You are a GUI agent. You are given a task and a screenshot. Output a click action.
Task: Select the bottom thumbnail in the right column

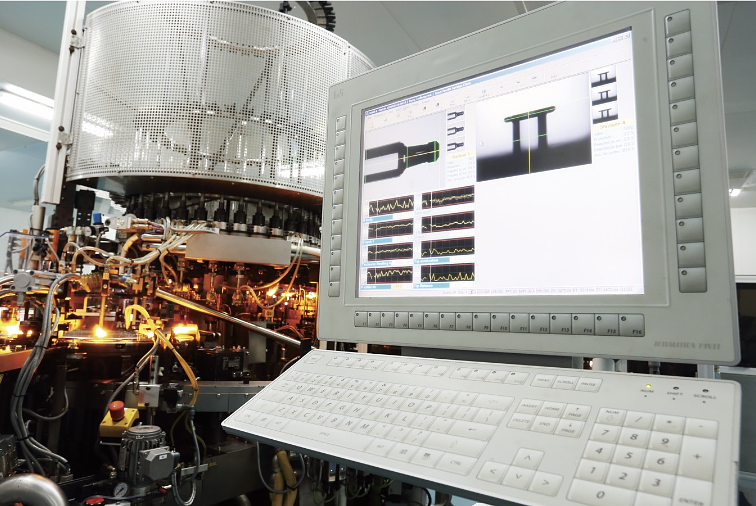coord(604,114)
